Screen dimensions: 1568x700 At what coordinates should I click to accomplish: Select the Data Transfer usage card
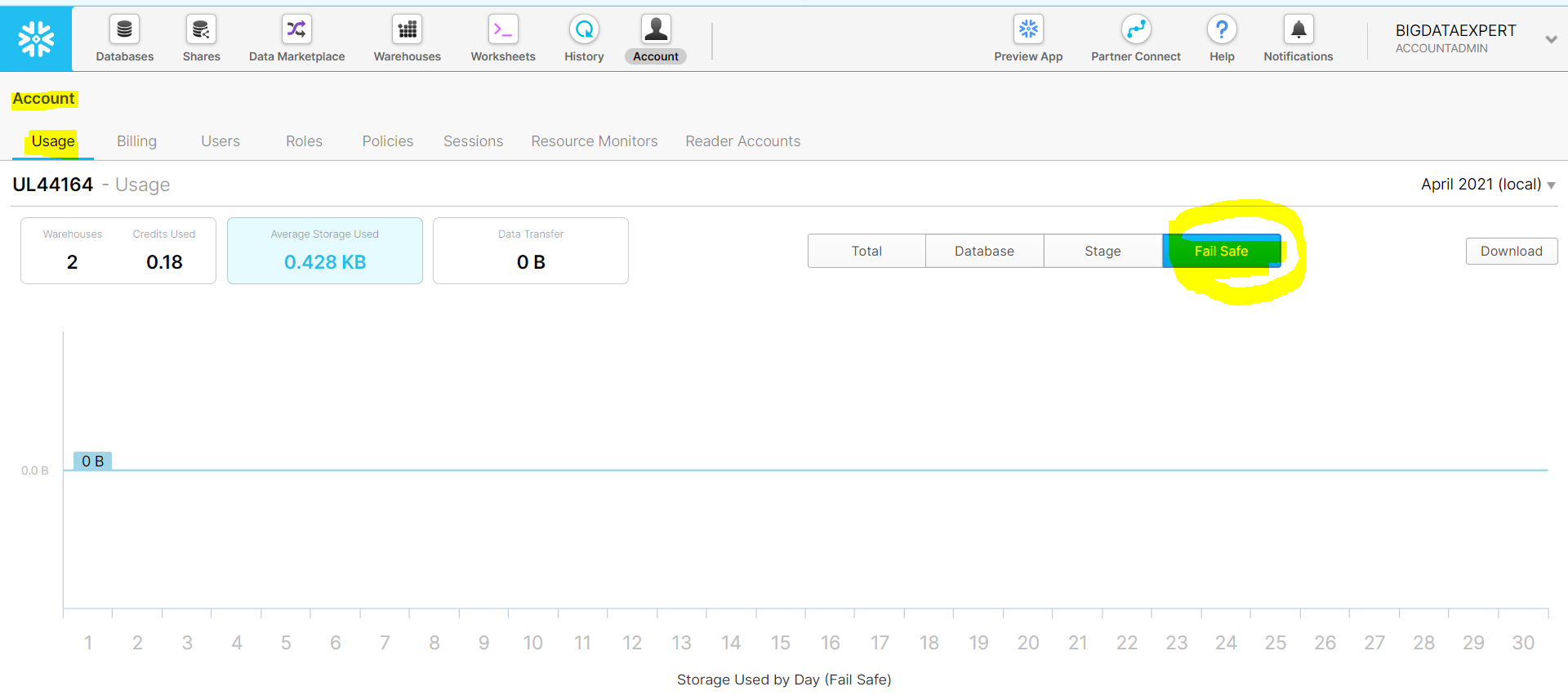tap(531, 251)
